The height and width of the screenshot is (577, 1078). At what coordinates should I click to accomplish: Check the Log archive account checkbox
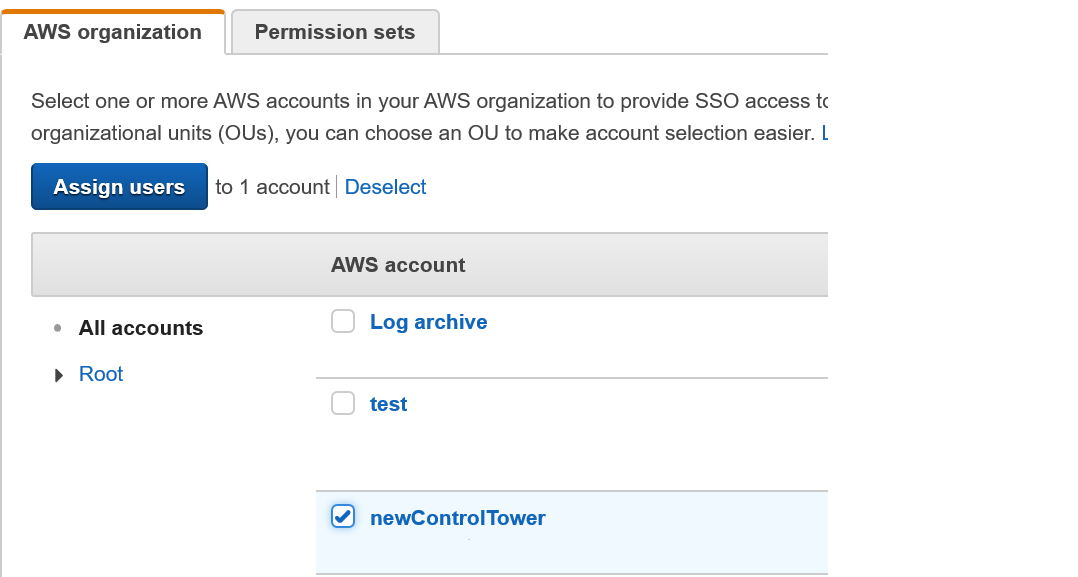coord(343,321)
